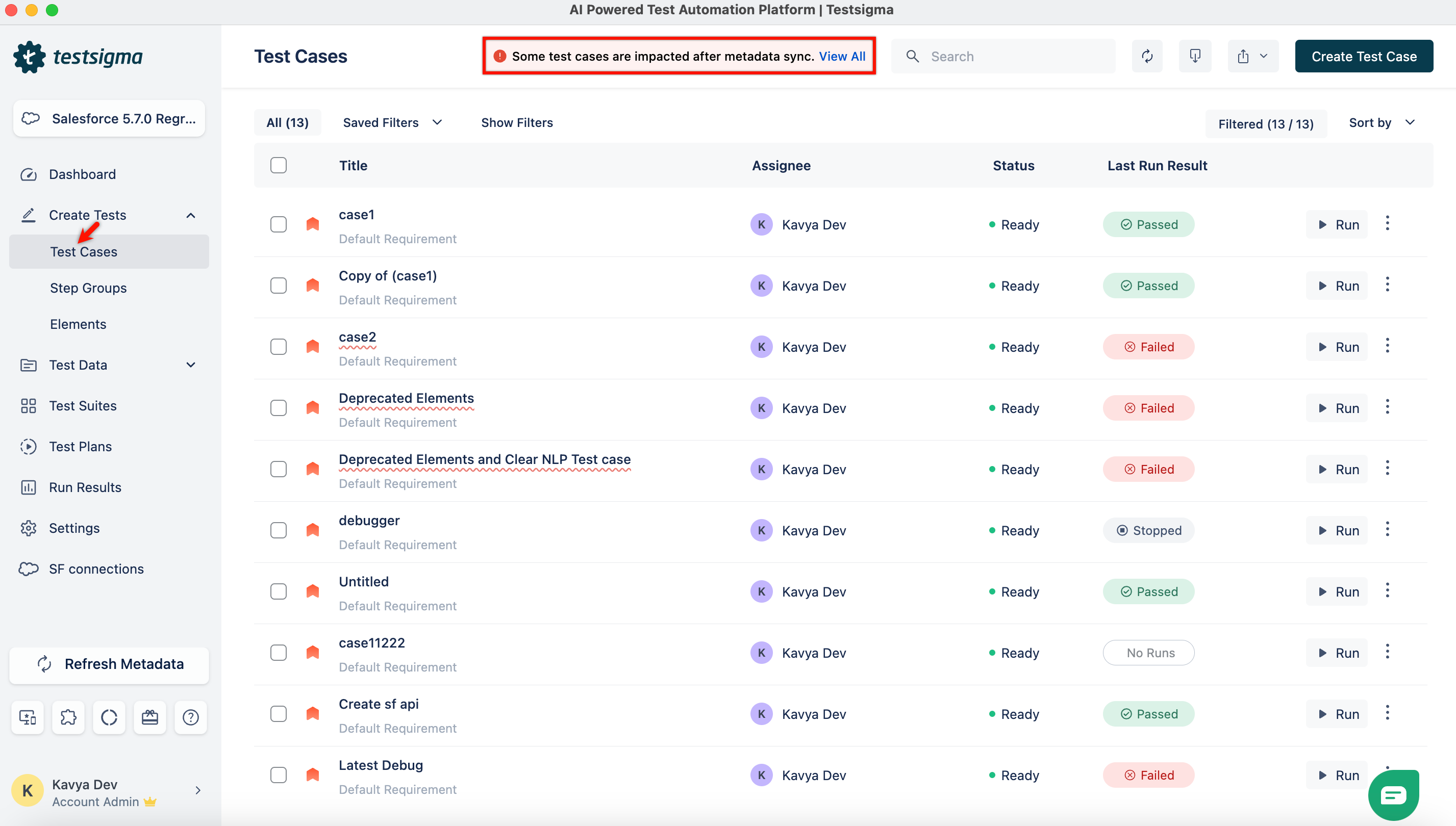Image resolution: width=1456 pixels, height=826 pixels.
Task: Toggle the select-all checkbox in table header
Action: click(278, 165)
